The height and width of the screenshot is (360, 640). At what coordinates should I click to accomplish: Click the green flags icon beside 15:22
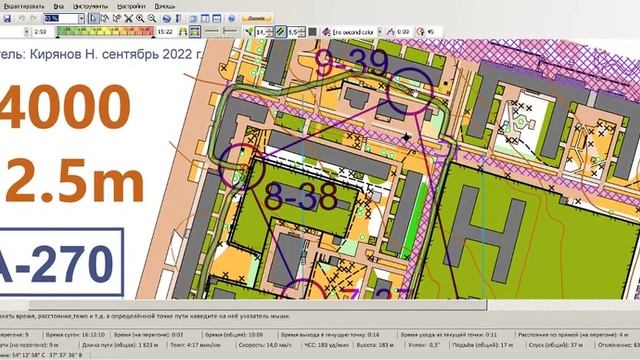pyautogui.click(x=183, y=32)
